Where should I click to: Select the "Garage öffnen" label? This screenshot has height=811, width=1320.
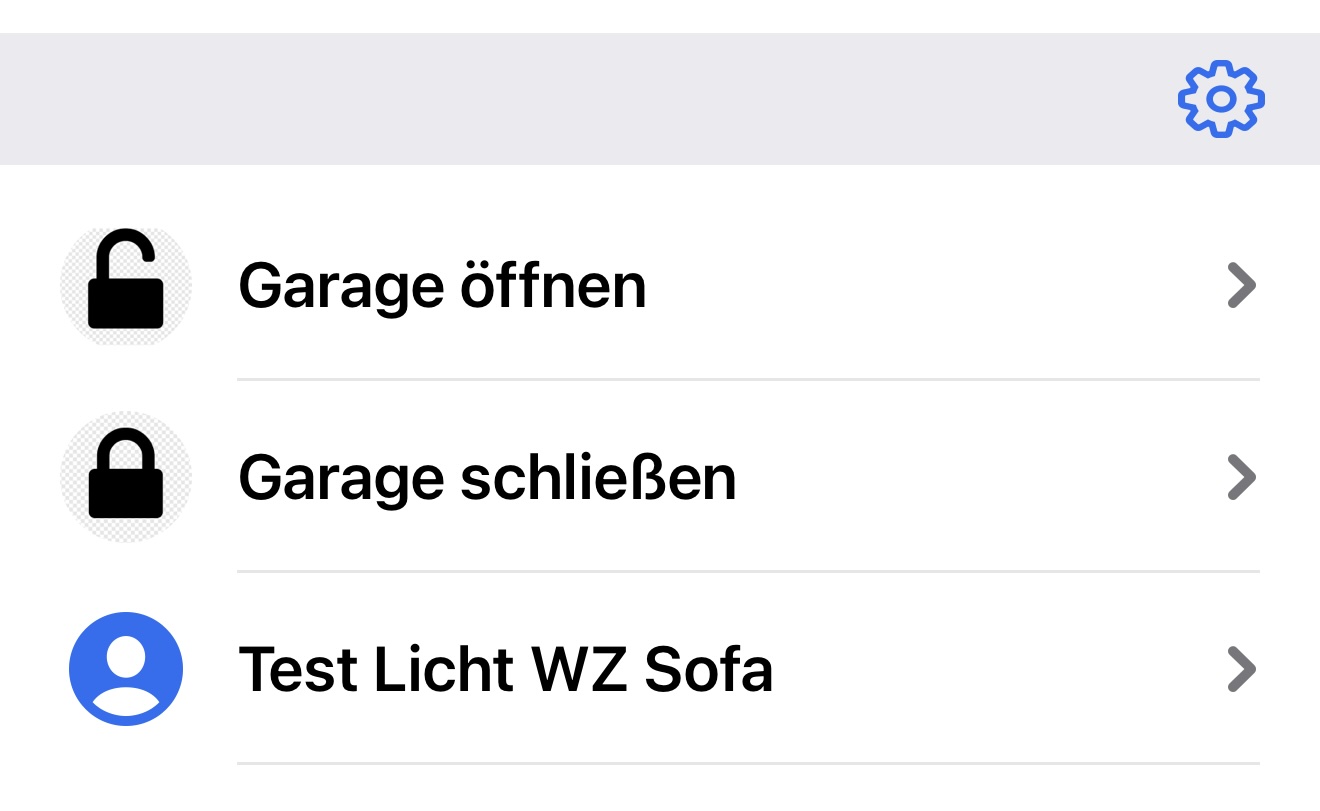click(442, 286)
